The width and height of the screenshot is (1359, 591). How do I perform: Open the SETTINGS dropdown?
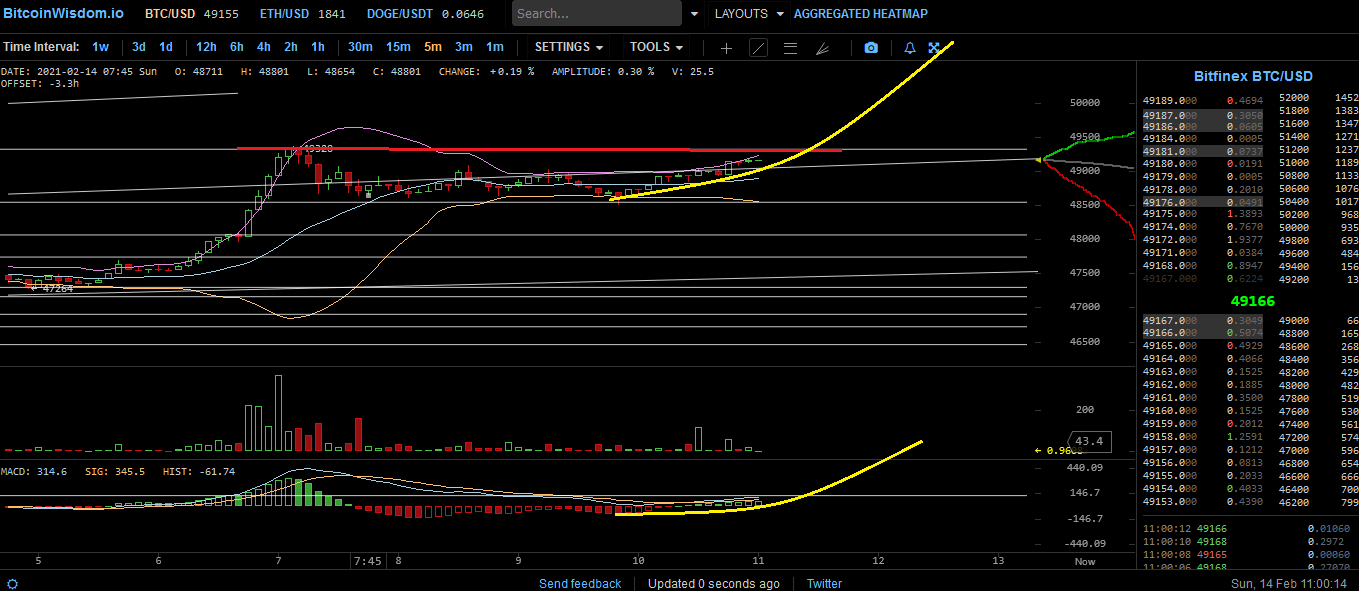569,47
